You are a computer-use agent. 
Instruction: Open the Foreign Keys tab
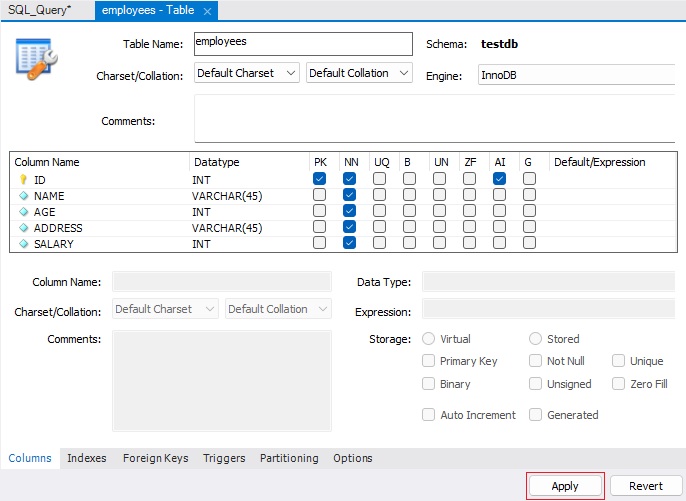click(155, 458)
